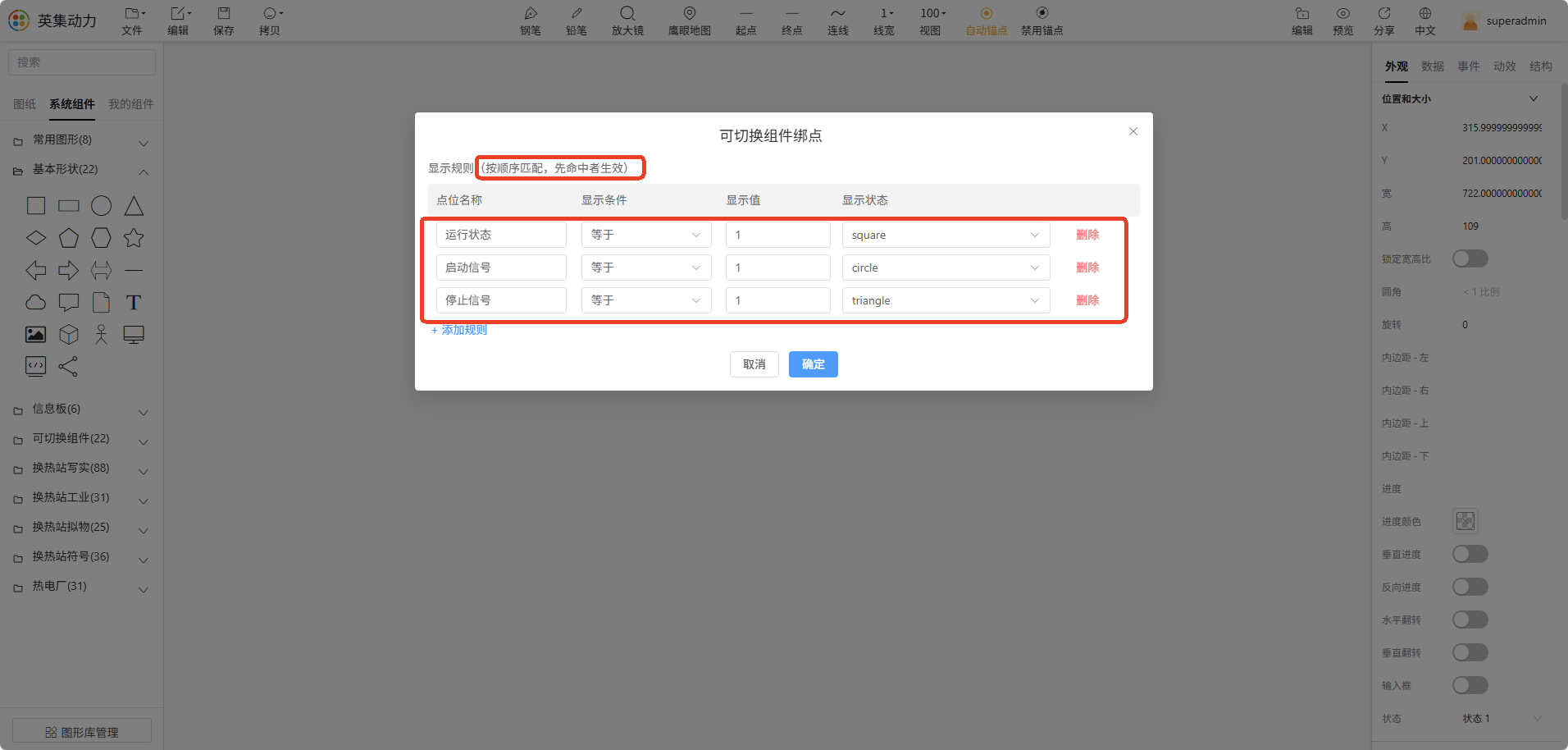Expand 位置和大小 section chevron

pos(1534,98)
